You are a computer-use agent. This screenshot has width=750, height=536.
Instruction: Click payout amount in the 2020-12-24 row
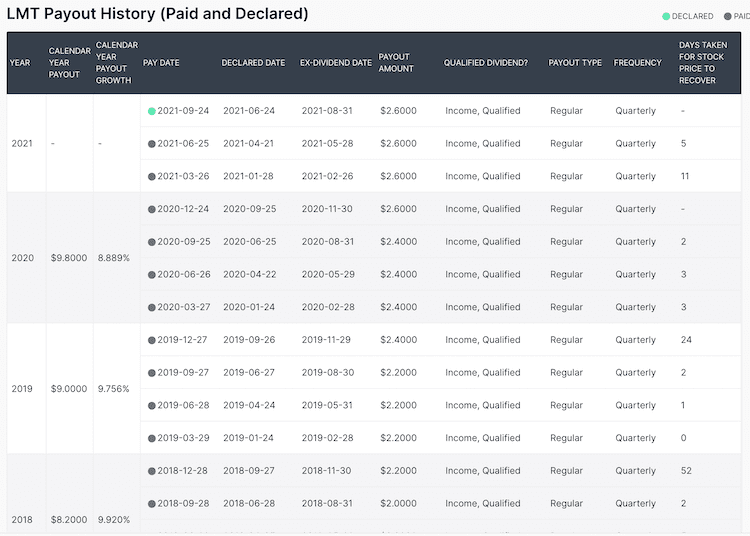398,209
